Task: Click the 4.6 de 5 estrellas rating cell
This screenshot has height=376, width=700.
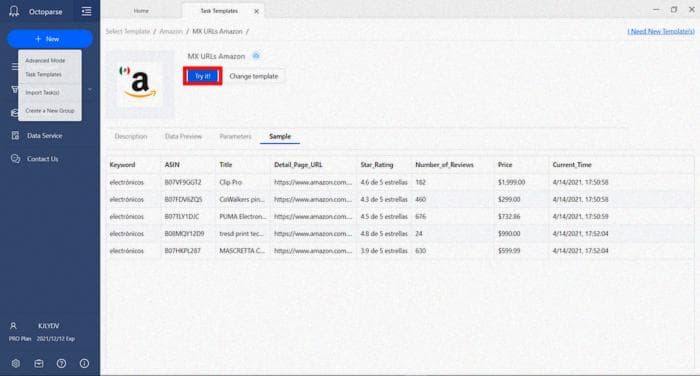Action: [384, 182]
